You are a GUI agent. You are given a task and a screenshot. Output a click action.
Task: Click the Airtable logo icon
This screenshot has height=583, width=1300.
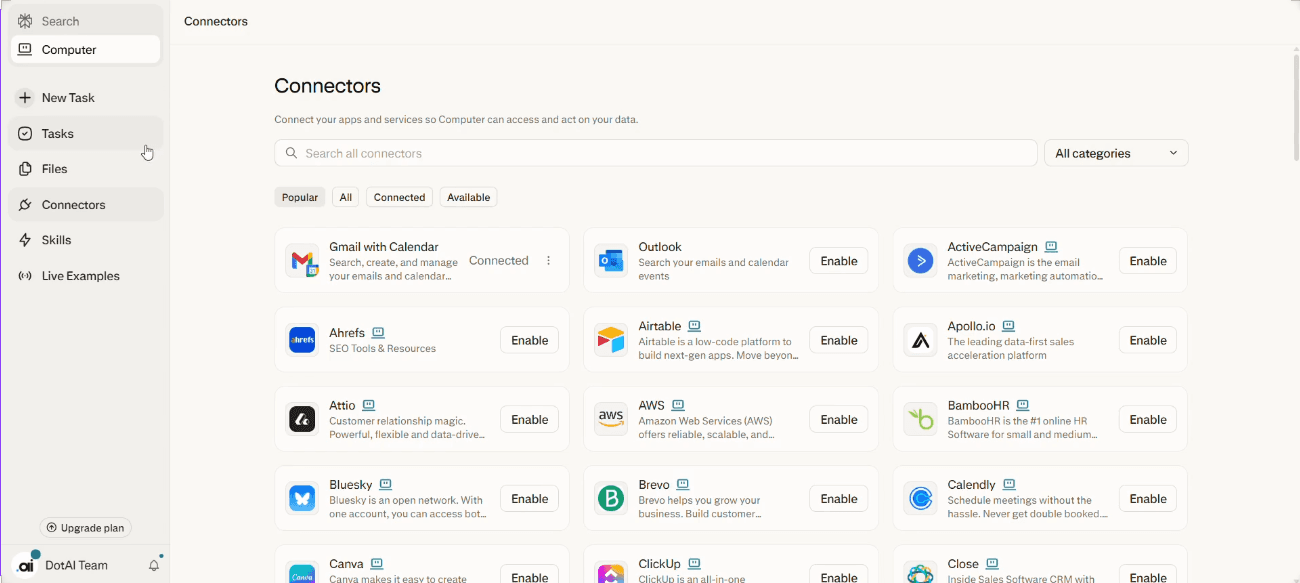(x=611, y=340)
